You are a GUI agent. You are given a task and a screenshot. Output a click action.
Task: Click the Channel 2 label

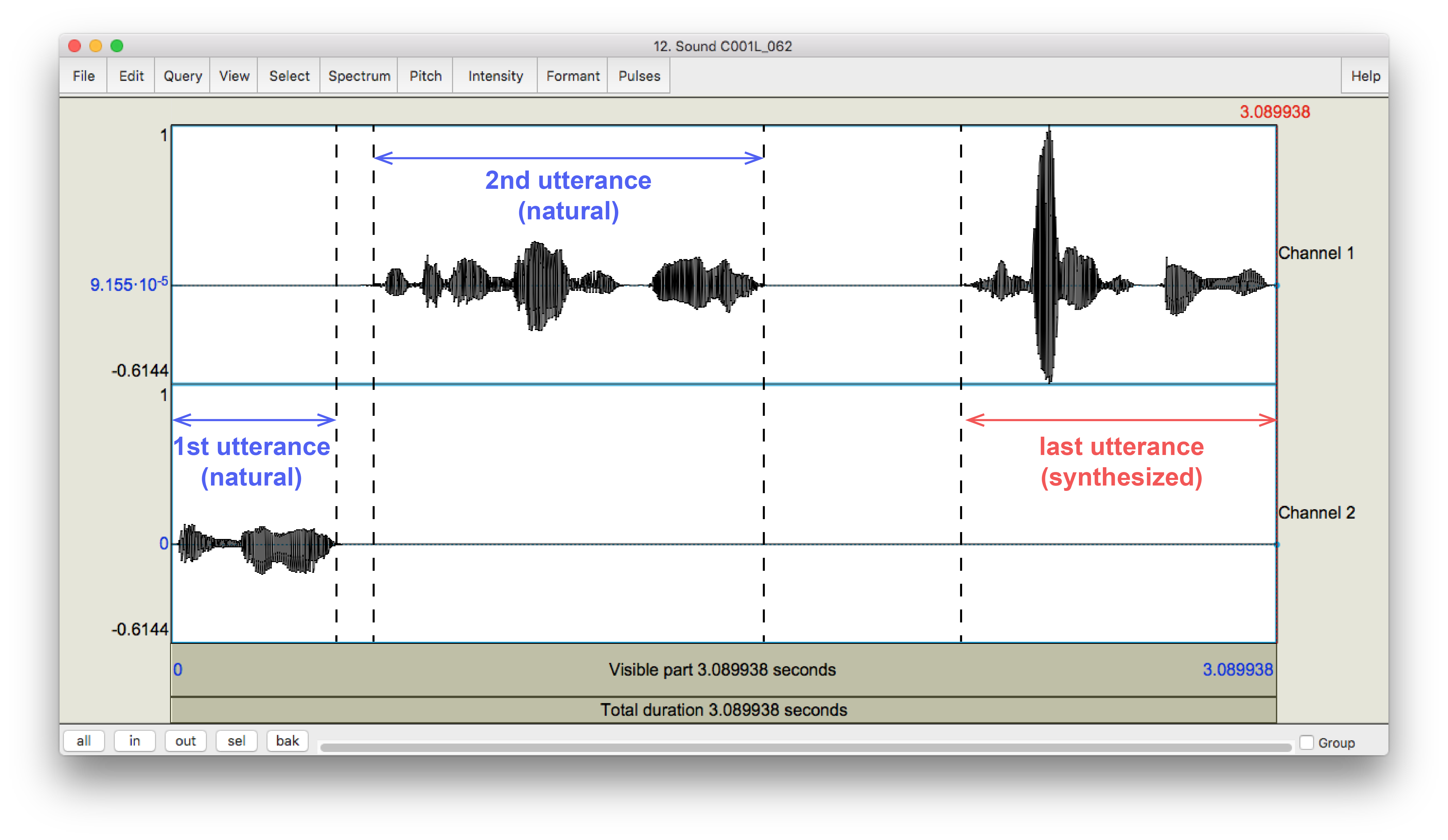click(1316, 512)
